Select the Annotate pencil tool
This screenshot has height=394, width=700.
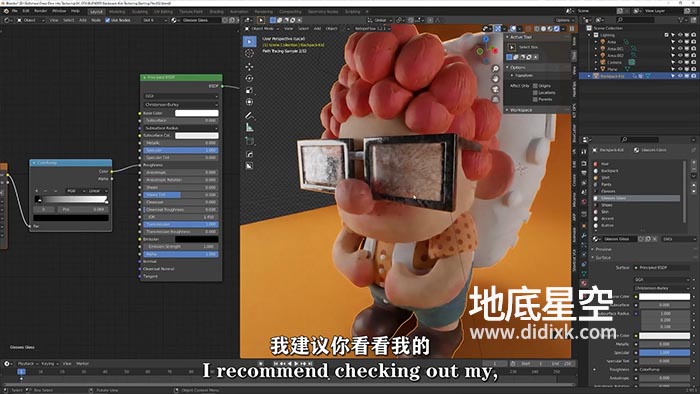[250, 116]
